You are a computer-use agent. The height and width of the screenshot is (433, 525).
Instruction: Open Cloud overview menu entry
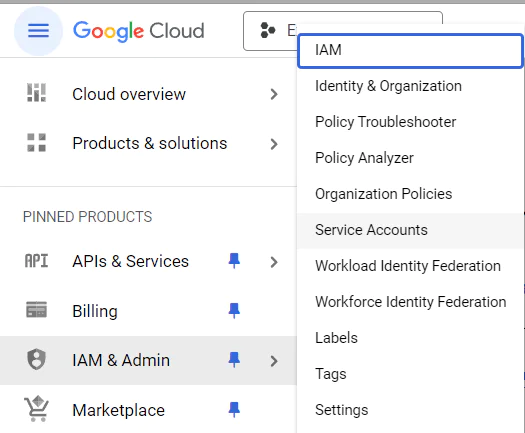tap(148, 94)
